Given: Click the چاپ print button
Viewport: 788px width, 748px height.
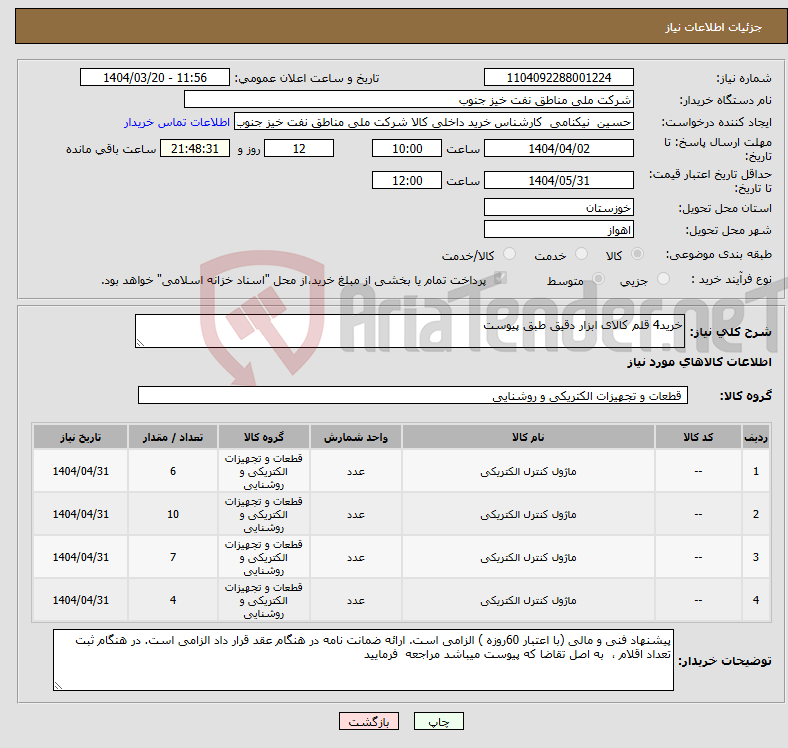Looking at the screenshot, I should tap(439, 721).
